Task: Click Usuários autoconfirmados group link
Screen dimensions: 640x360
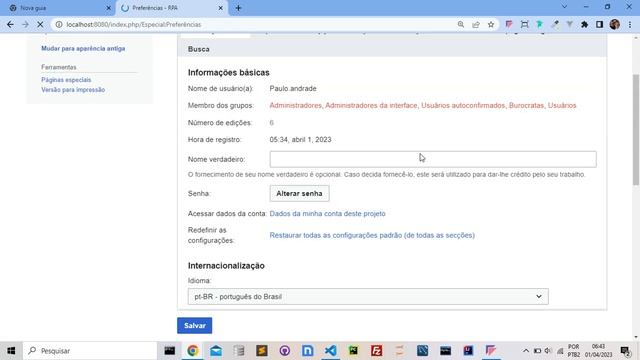Action: (463, 105)
